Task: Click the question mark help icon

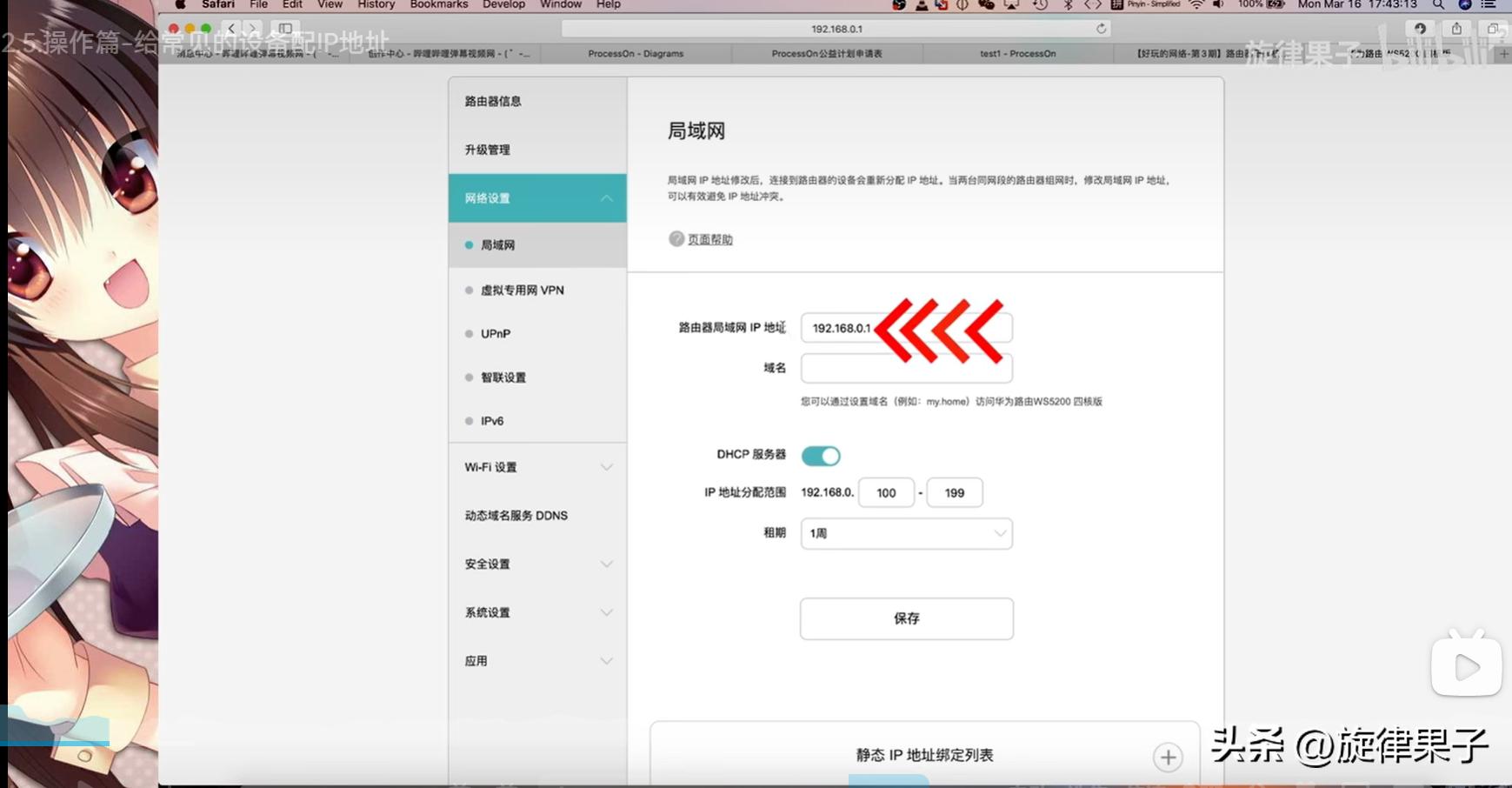Action: (676, 239)
